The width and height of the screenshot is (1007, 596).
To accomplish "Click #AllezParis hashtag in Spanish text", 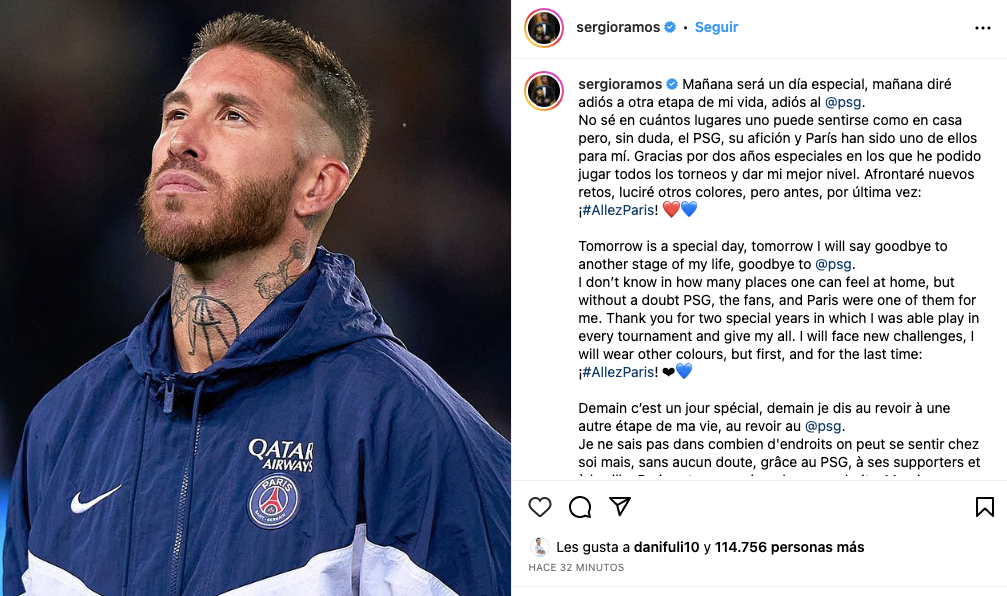I will (619, 210).
